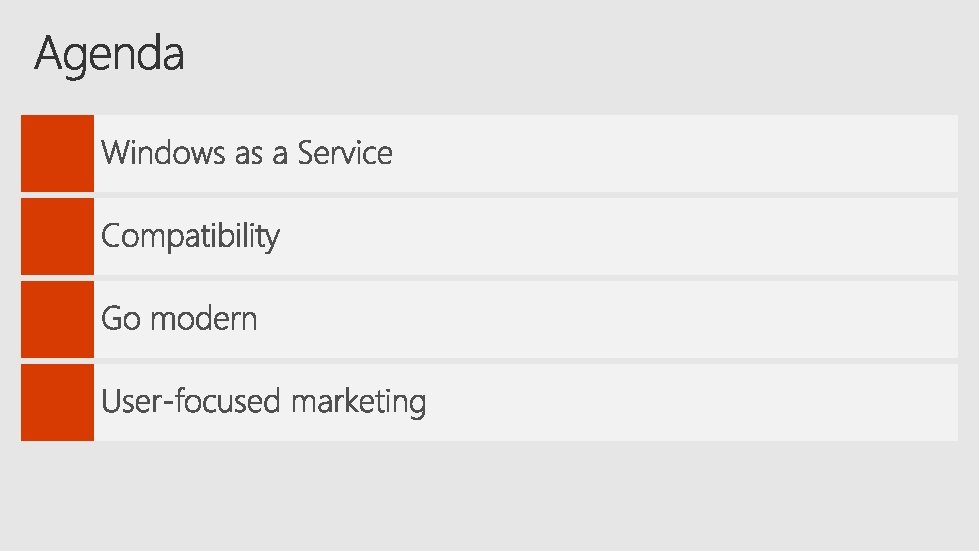Open the Windows as a Service agenda item
Image resolution: width=979 pixels, height=551 pixels.
coord(246,153)
